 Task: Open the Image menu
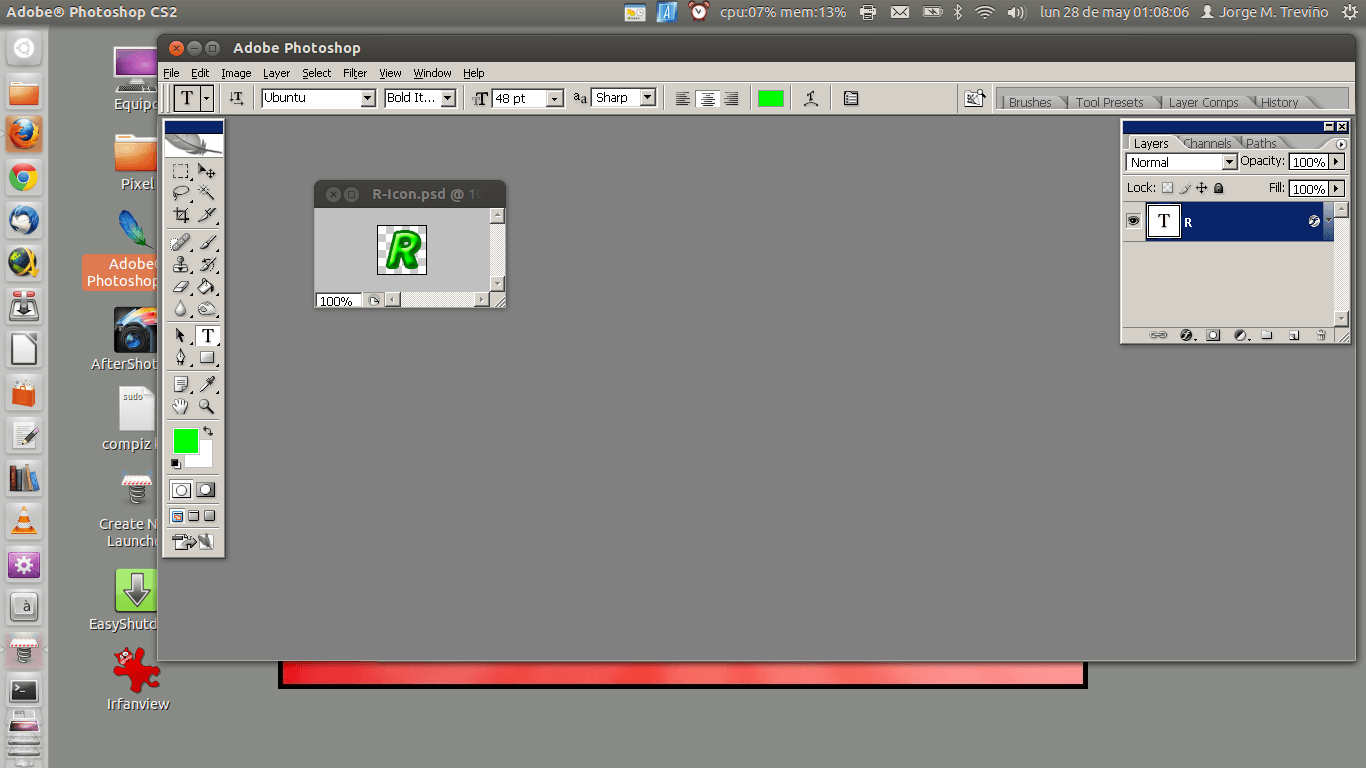coord(236,73)
